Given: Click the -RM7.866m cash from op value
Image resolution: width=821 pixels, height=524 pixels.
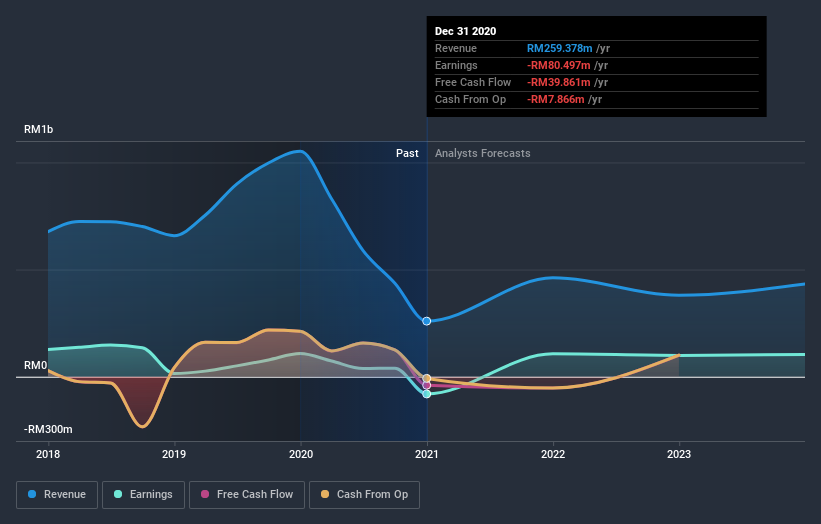Looking at the screenshot, I should click(x=556, y=99).
